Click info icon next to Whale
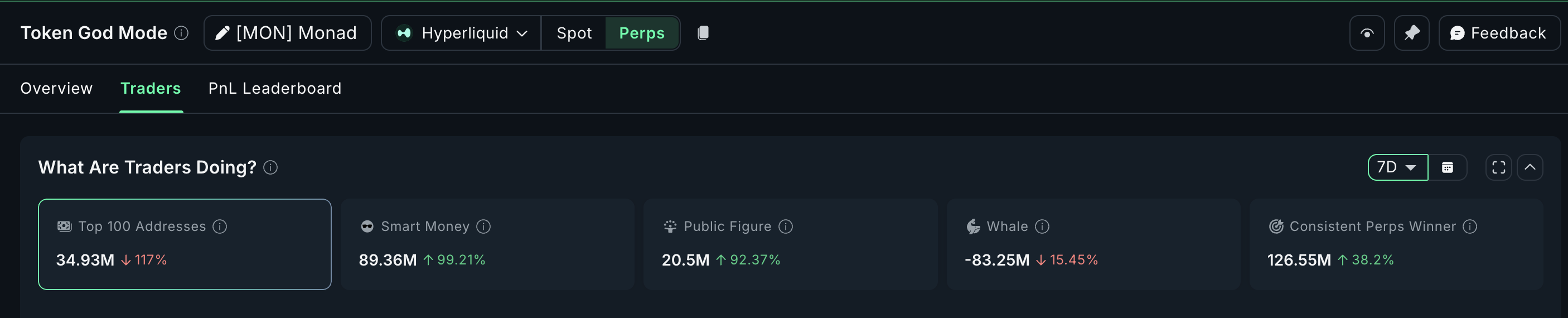This screenshot has height=318, width=1568. click(1042, 227)
